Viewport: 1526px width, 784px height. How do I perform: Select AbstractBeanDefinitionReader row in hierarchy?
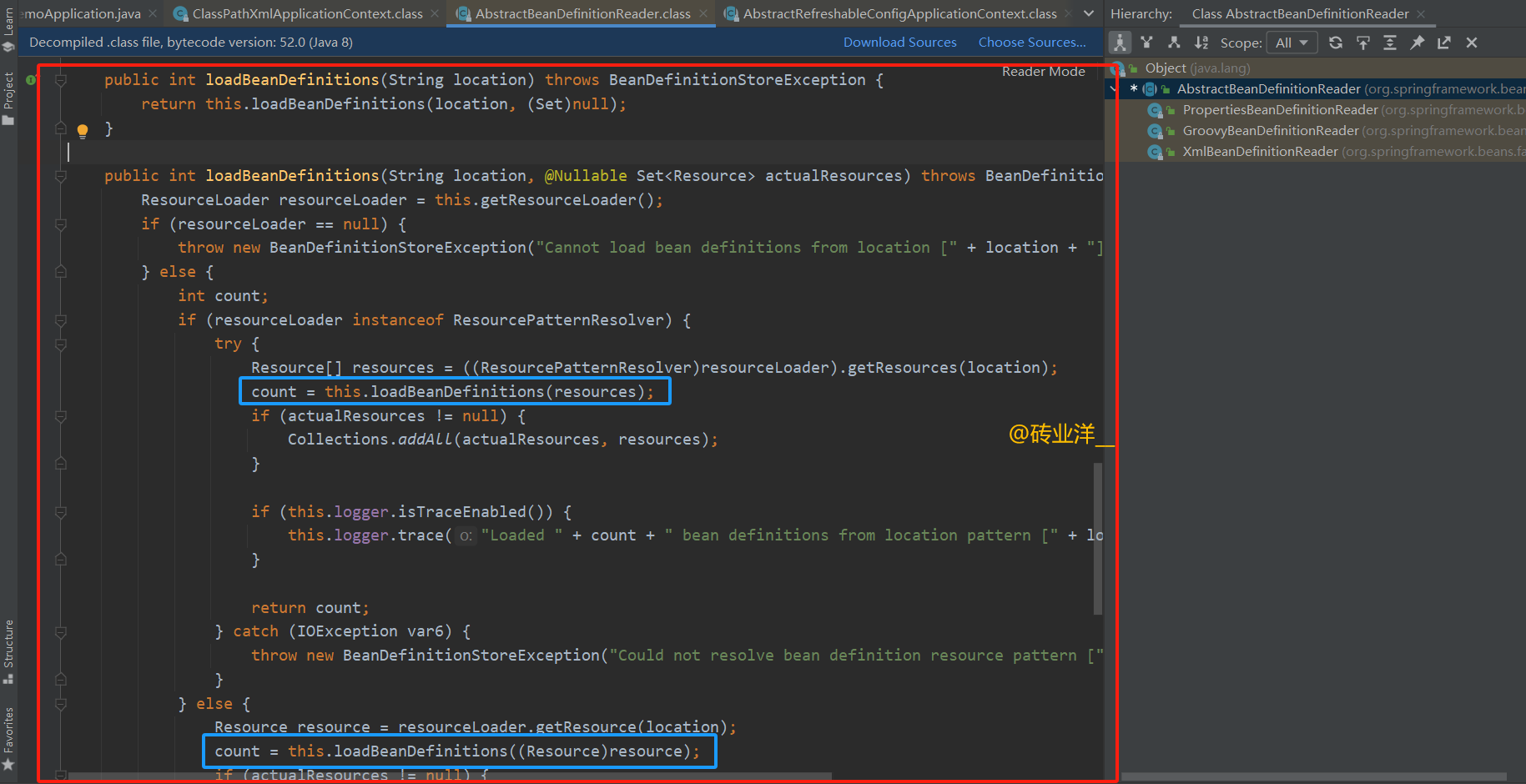click(x=1316, y=89)
